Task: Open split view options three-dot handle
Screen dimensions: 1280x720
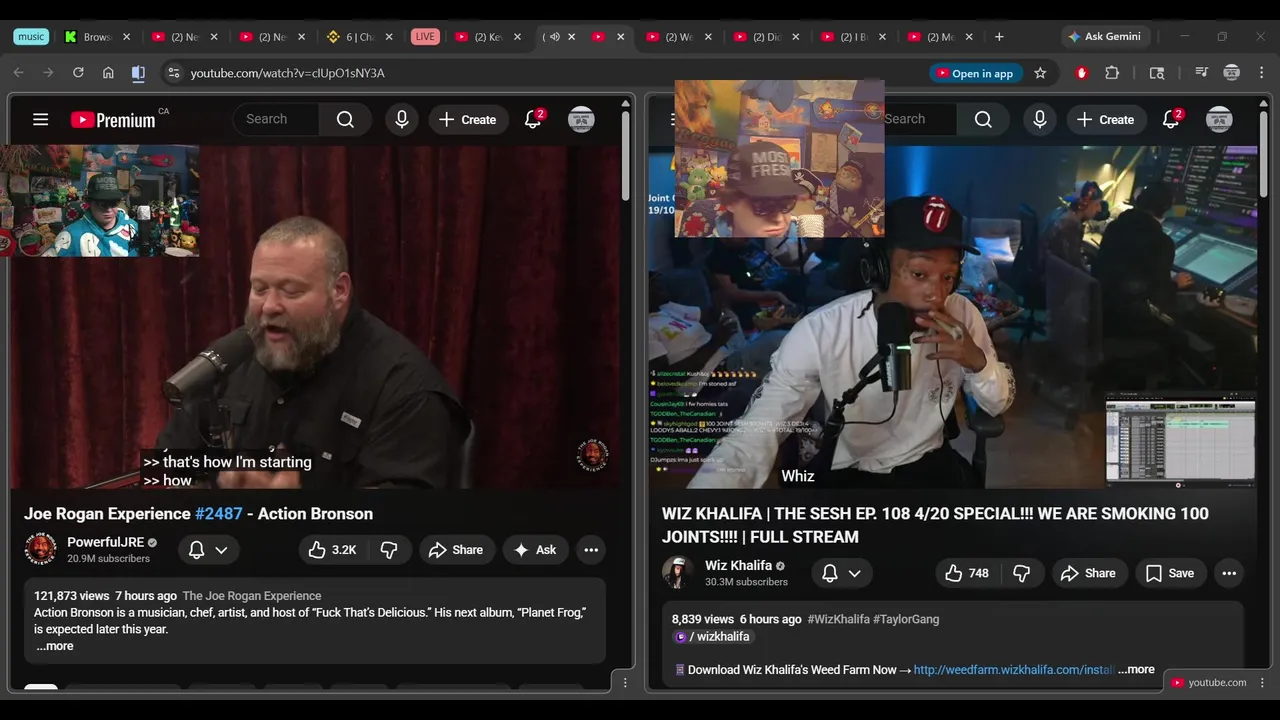Action: 625,683
